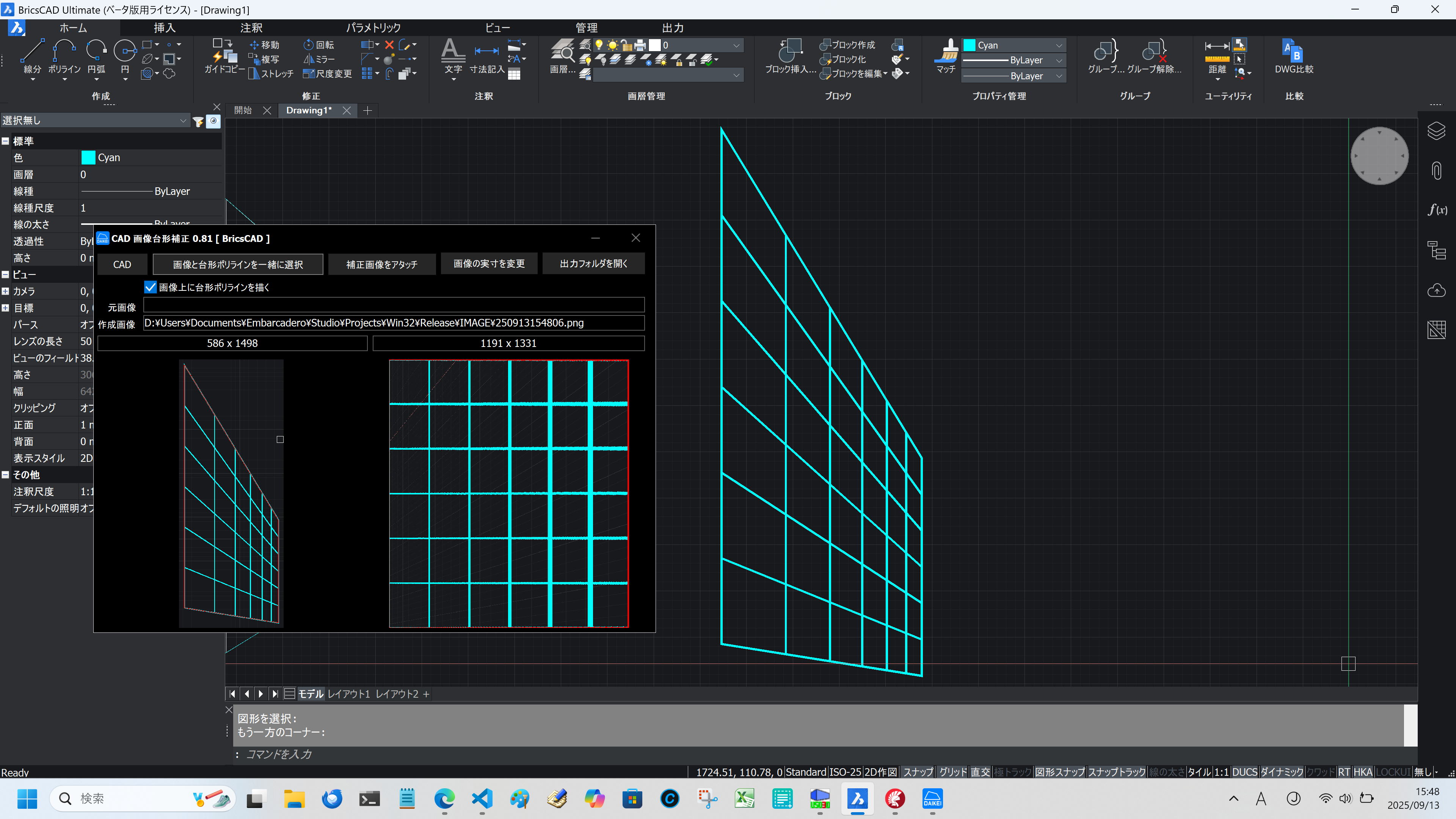
Task: Click 補正画像をアタッチ button
Action: (381, 264)
